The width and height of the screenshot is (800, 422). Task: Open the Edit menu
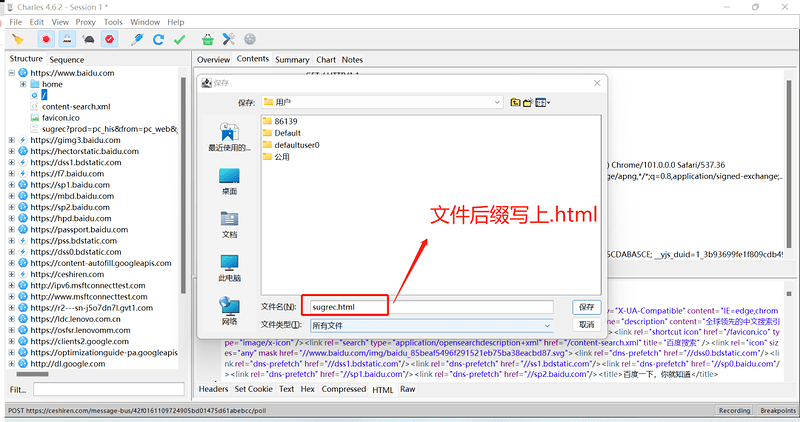(37, 22)
